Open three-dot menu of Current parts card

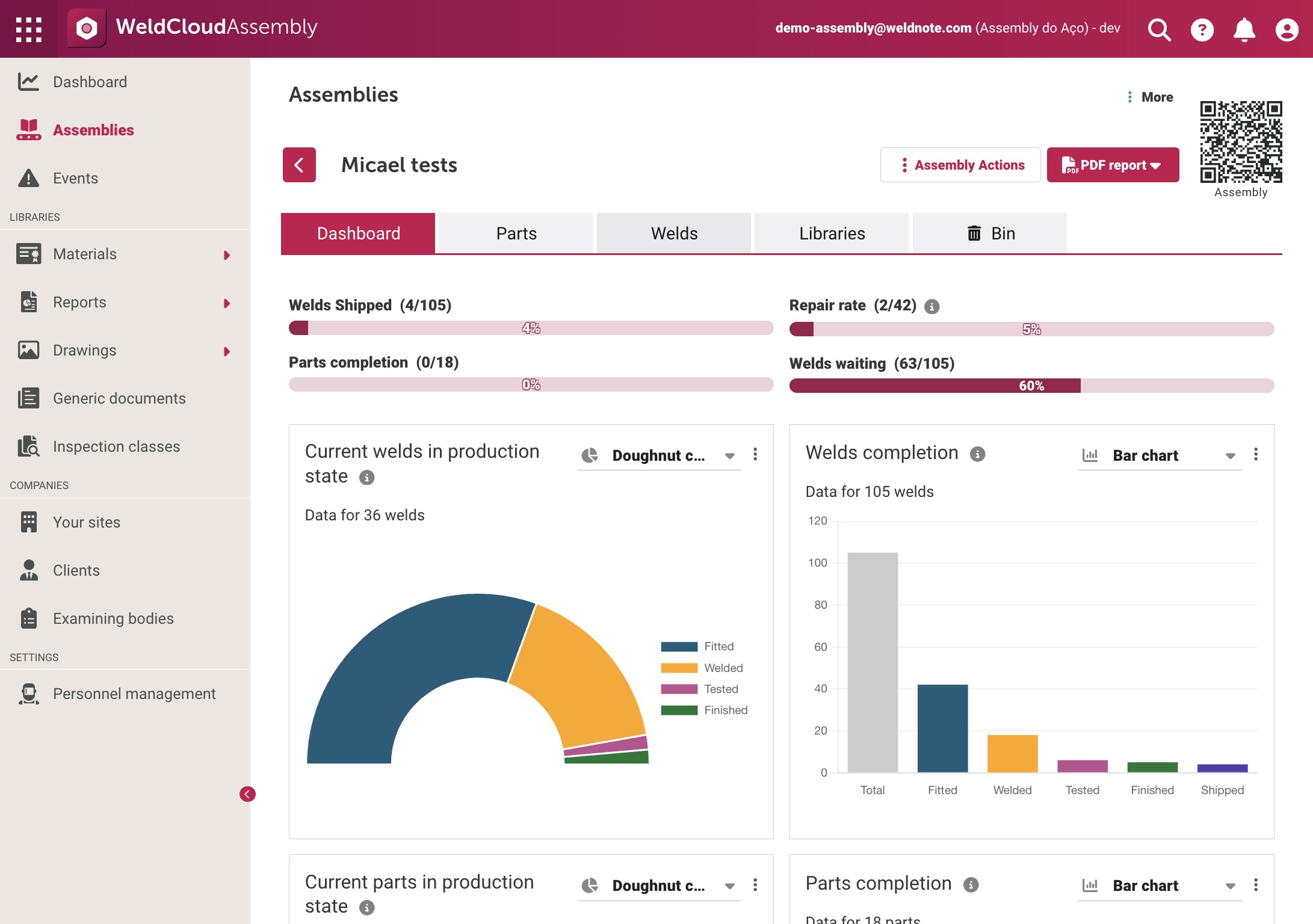click(x=755, y=885)
